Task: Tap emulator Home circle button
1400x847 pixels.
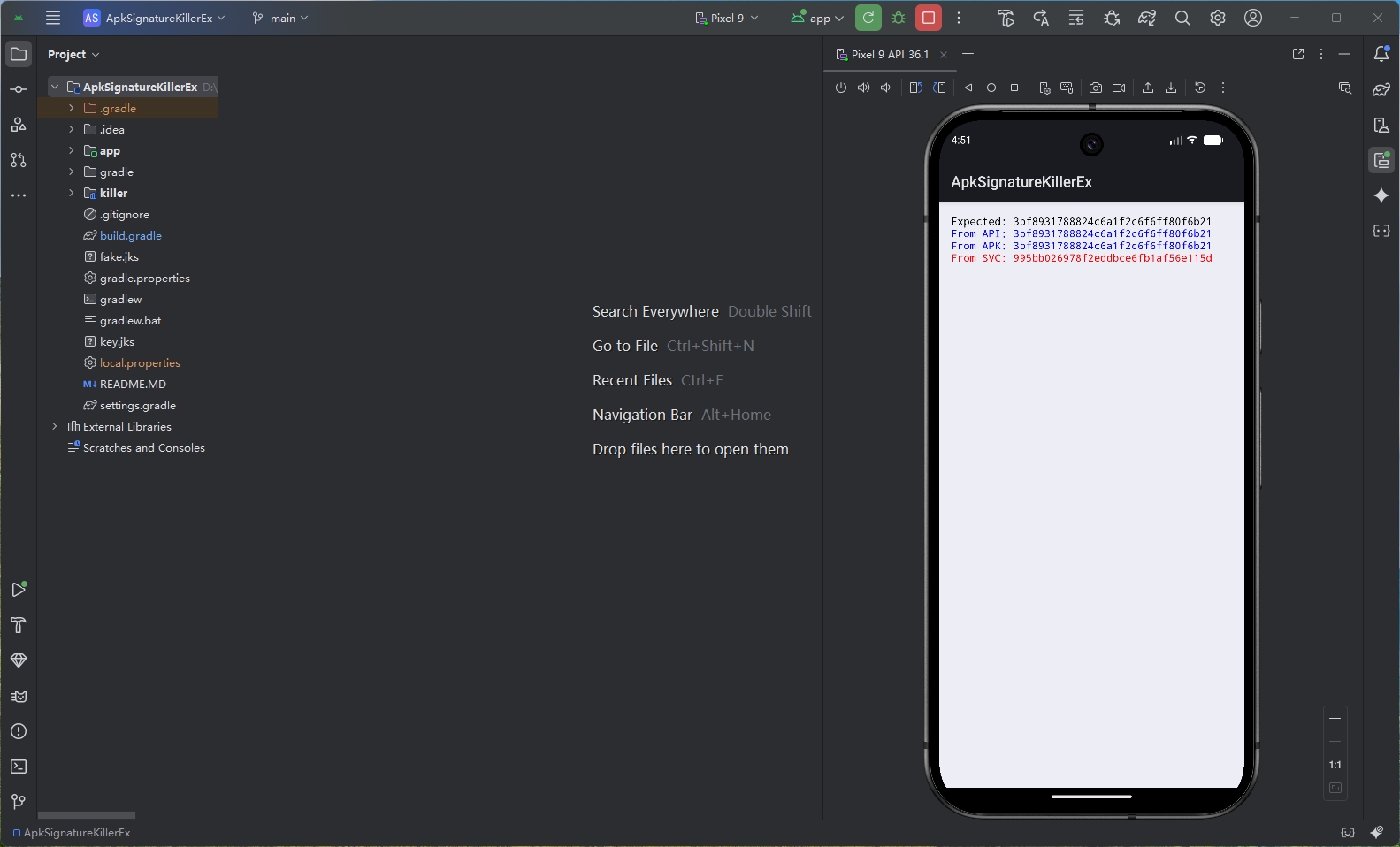Action: 991,88
